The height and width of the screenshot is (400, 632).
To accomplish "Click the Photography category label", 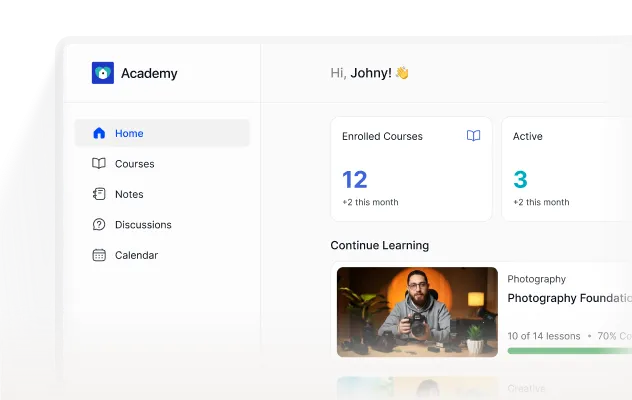I will (x=536, y=279).
